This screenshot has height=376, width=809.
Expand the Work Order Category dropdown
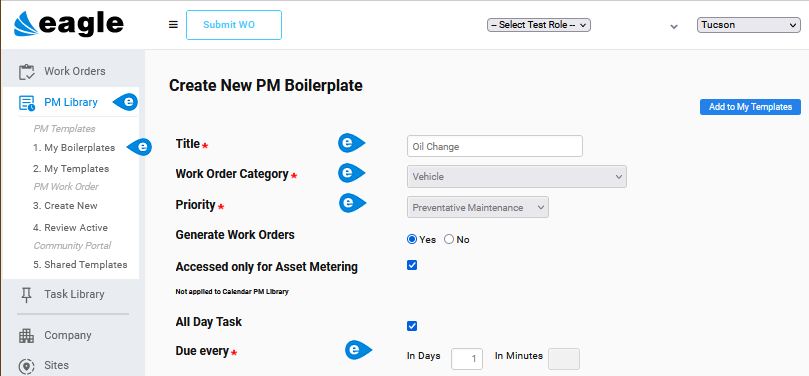(x=517, y=176)
